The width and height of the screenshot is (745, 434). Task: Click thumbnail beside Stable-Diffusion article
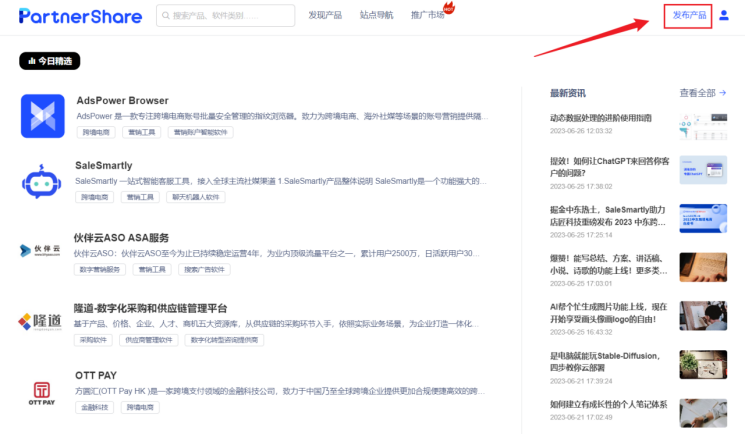pos(703,365)
